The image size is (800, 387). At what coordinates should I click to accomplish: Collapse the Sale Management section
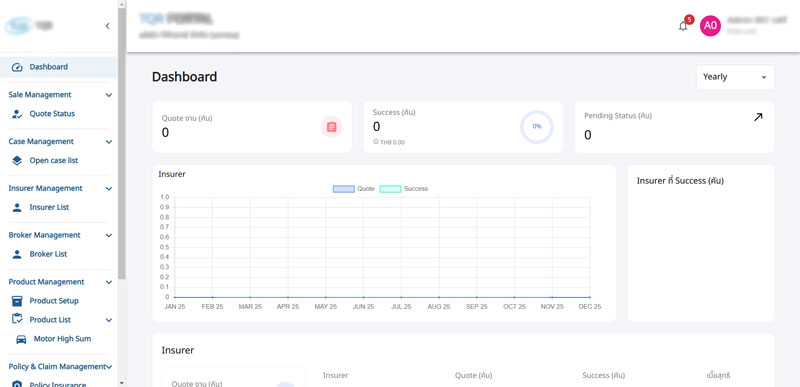(109, 95)
